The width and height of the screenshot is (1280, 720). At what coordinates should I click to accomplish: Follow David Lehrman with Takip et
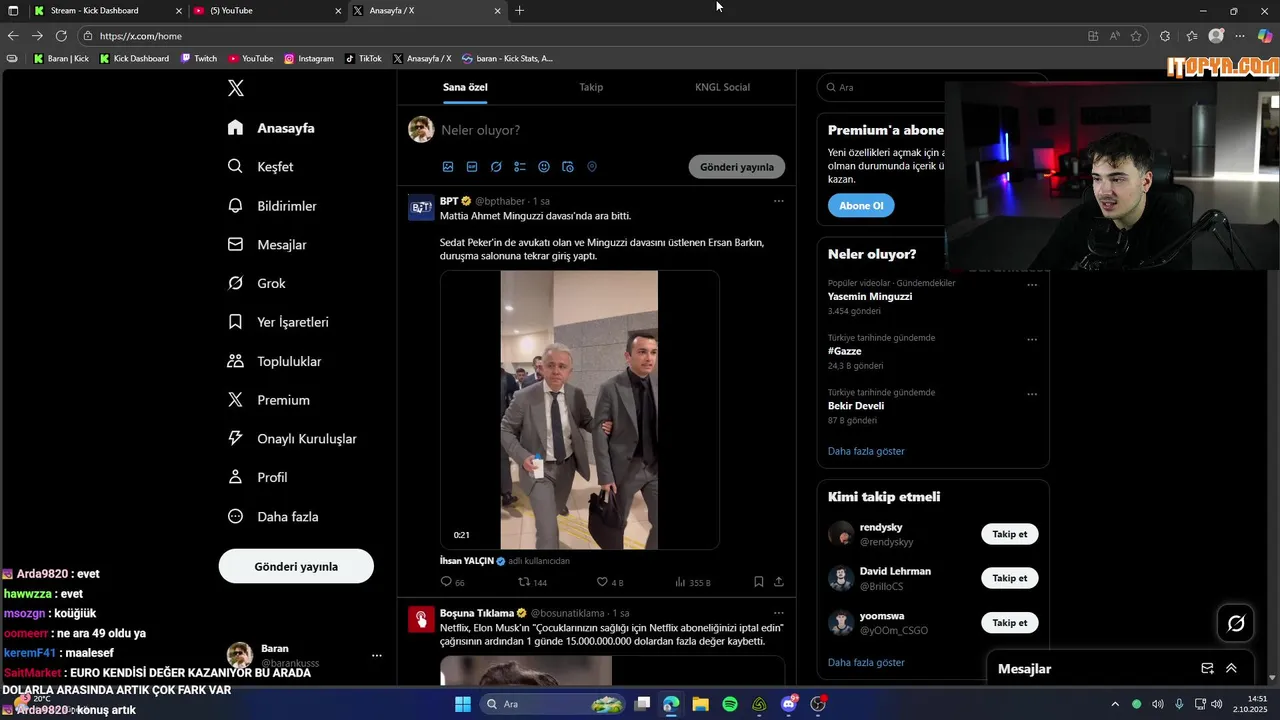[x=1010, y=578]
